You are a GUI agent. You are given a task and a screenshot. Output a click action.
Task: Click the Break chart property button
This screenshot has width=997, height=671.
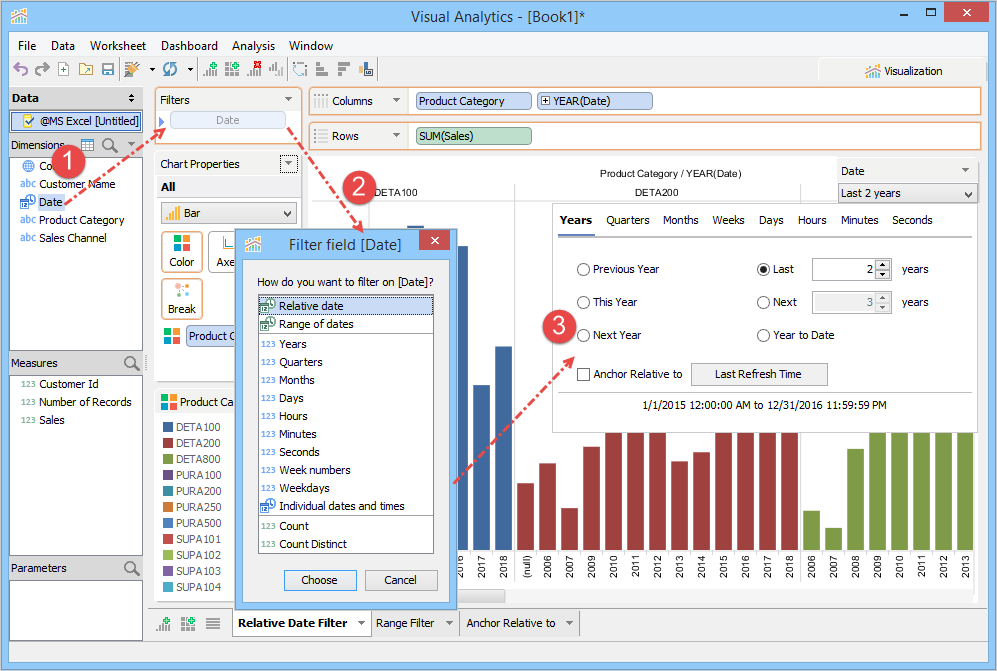181,298
